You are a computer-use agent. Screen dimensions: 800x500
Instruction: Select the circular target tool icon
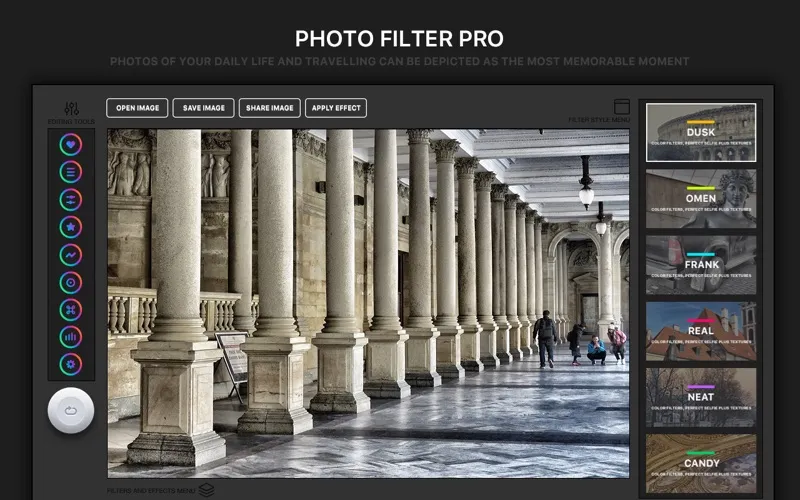click(71, 282)
